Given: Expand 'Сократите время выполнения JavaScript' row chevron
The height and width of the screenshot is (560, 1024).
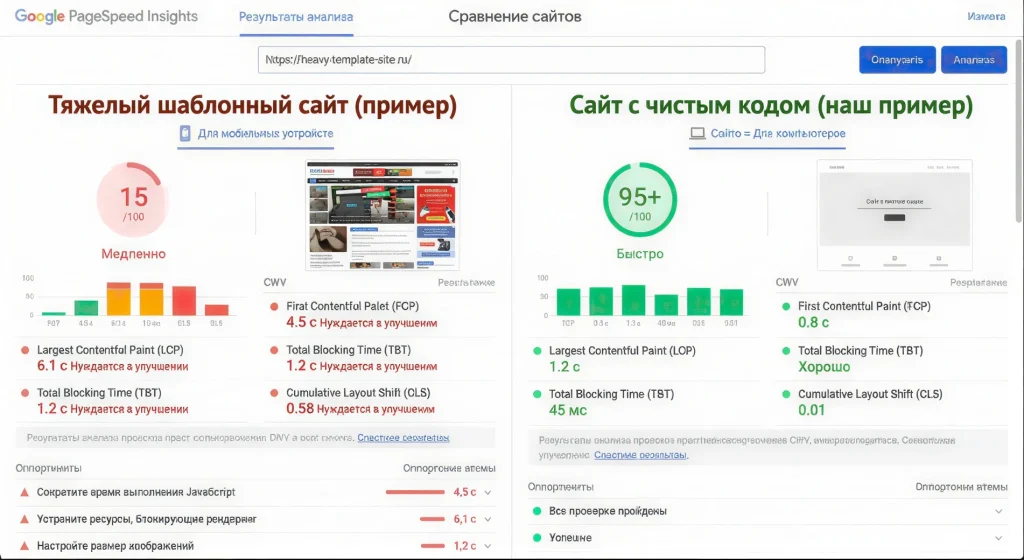Looking at the screenshot, I should point(488,492).
